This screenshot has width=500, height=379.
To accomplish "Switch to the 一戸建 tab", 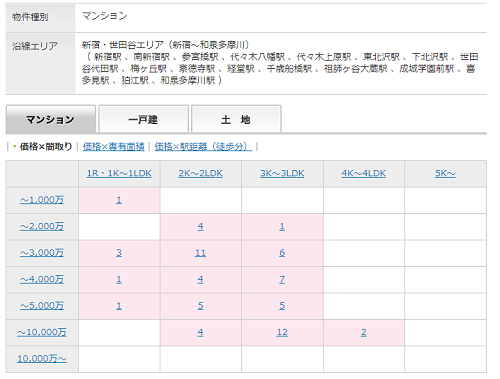I will click(x=144, y=119).
